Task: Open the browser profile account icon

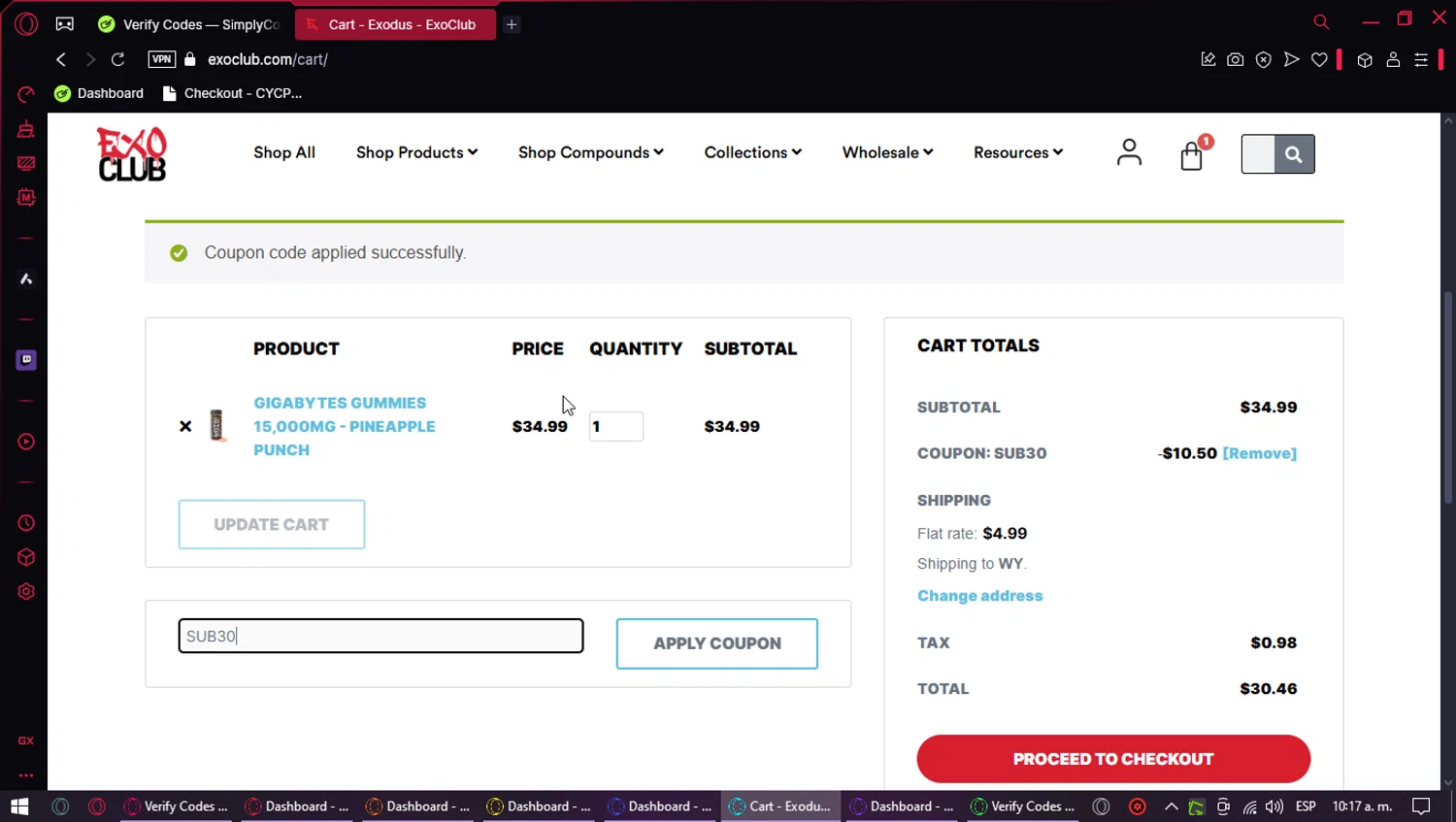Action: coord(1393,59)
